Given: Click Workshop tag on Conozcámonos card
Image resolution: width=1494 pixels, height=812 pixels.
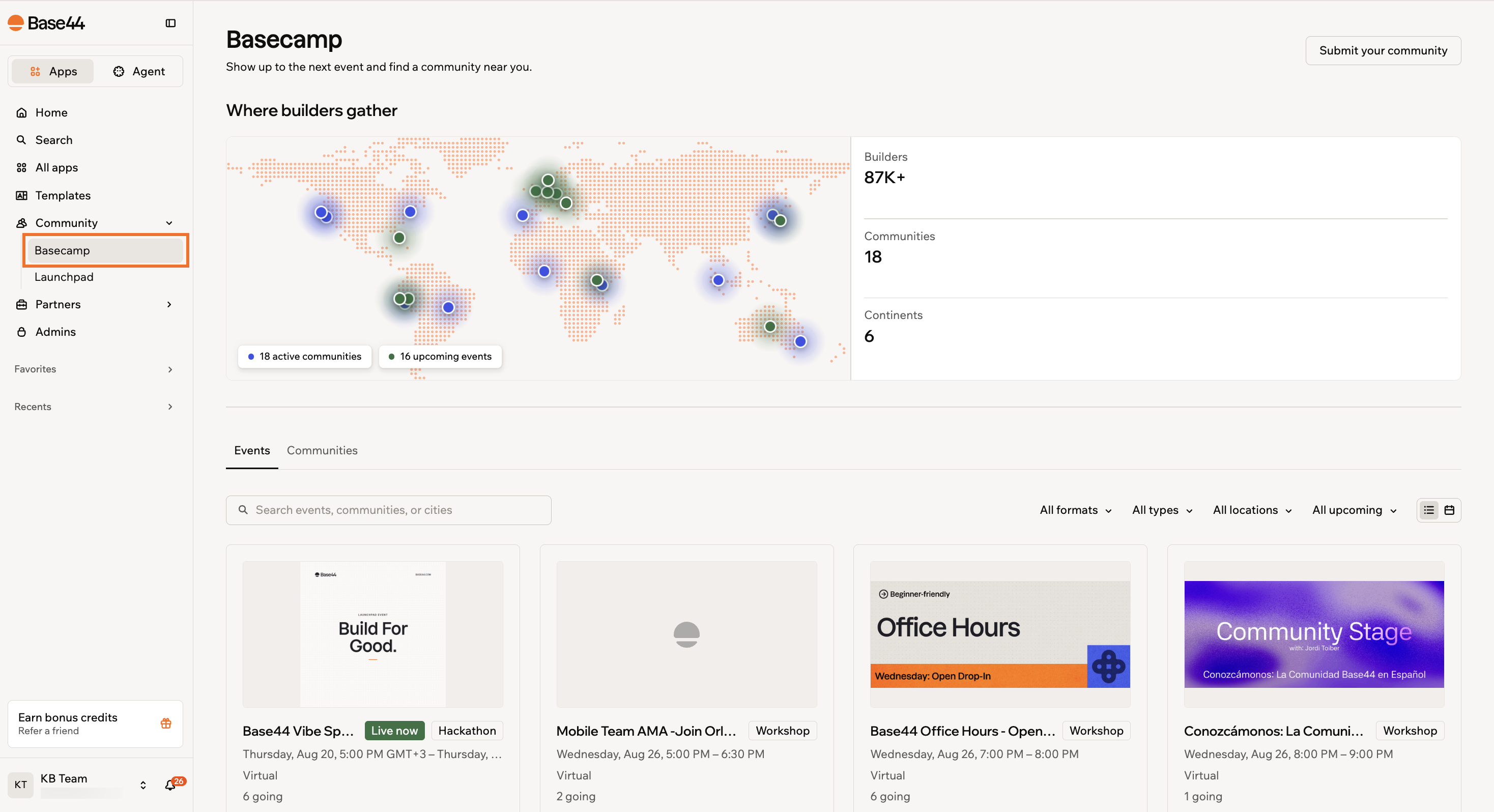Looking at the screenshot, I should coord(1410,731).
